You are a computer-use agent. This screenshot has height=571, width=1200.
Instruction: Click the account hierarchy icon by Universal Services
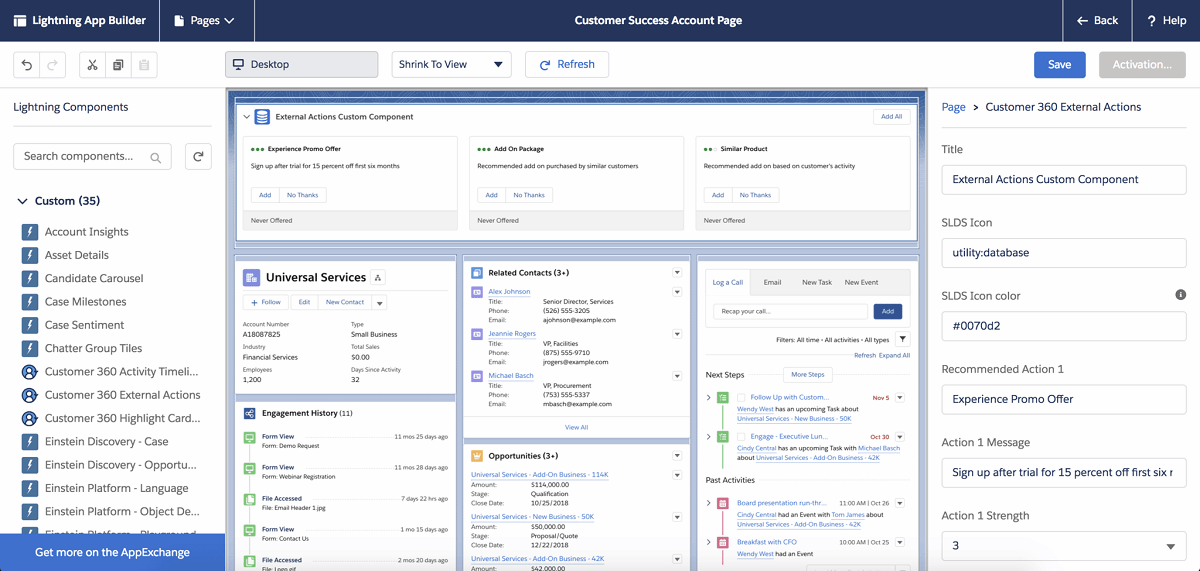[378, 278]
